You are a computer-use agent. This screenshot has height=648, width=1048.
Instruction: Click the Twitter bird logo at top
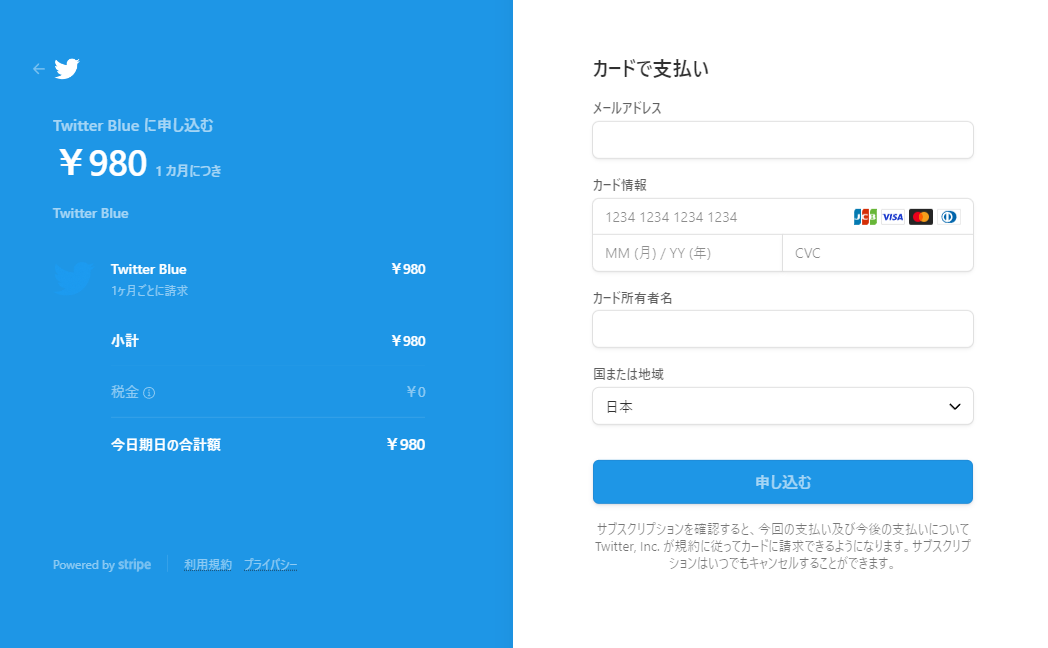(67, 69)
